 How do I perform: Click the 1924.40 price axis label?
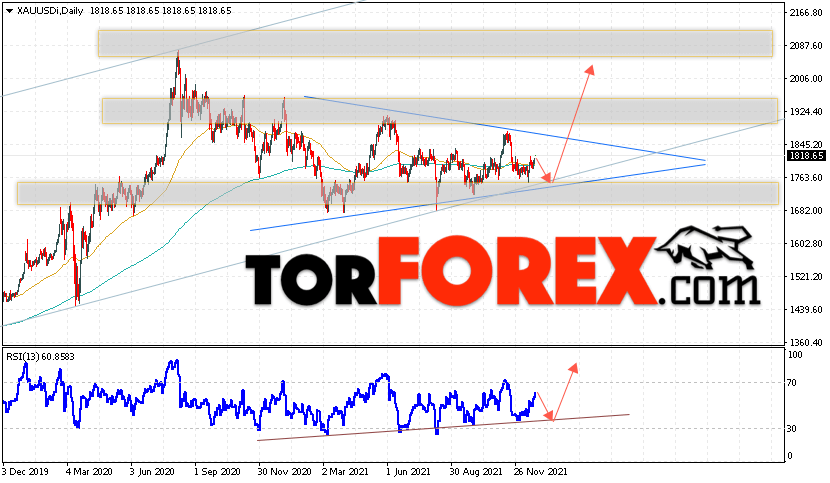tap(806, 112)
